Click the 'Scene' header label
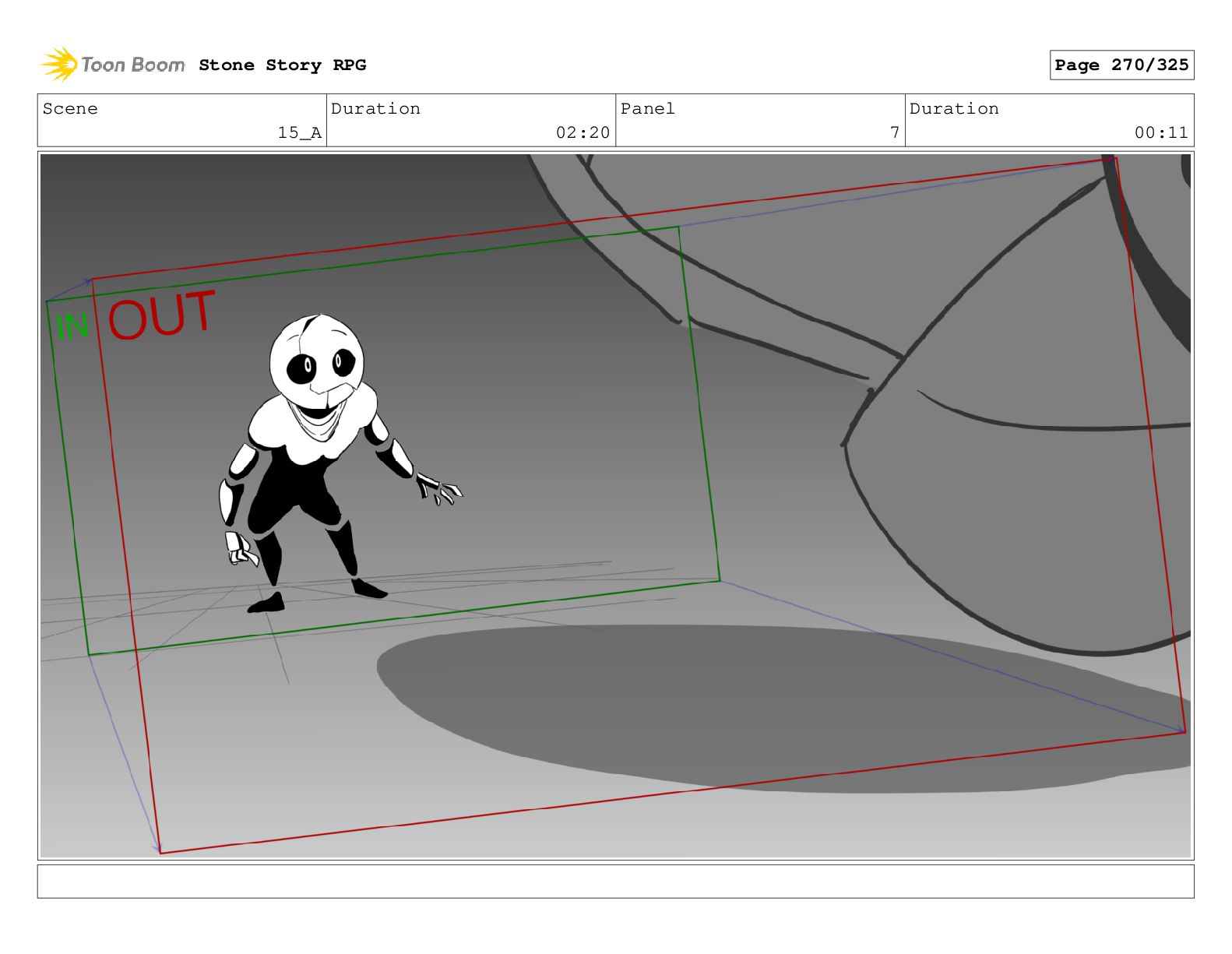 (70, 109)
